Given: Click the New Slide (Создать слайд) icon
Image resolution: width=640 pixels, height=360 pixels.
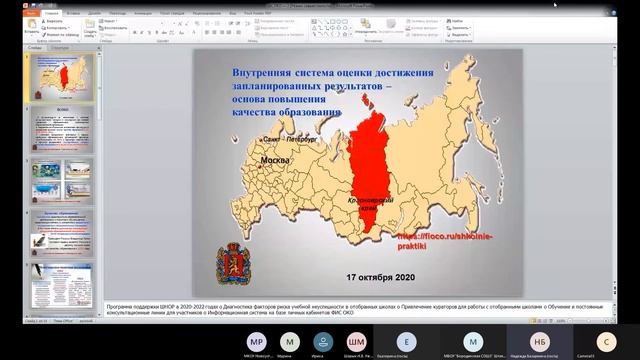Looking at the screenshot, I should [x=90, y=24].
